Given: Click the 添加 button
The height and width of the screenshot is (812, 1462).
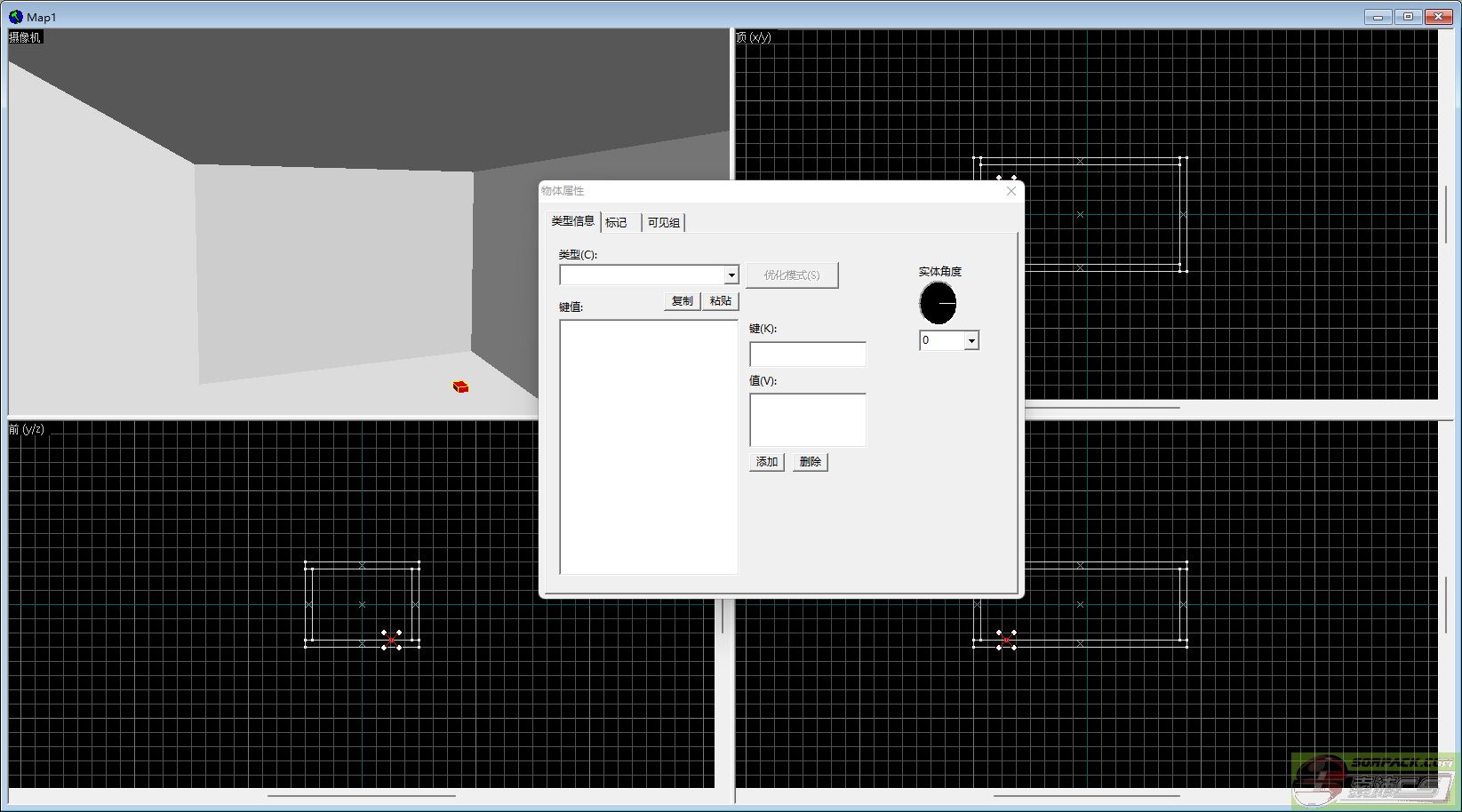Looking at the screenshot, I should click(x=766, y=462).
